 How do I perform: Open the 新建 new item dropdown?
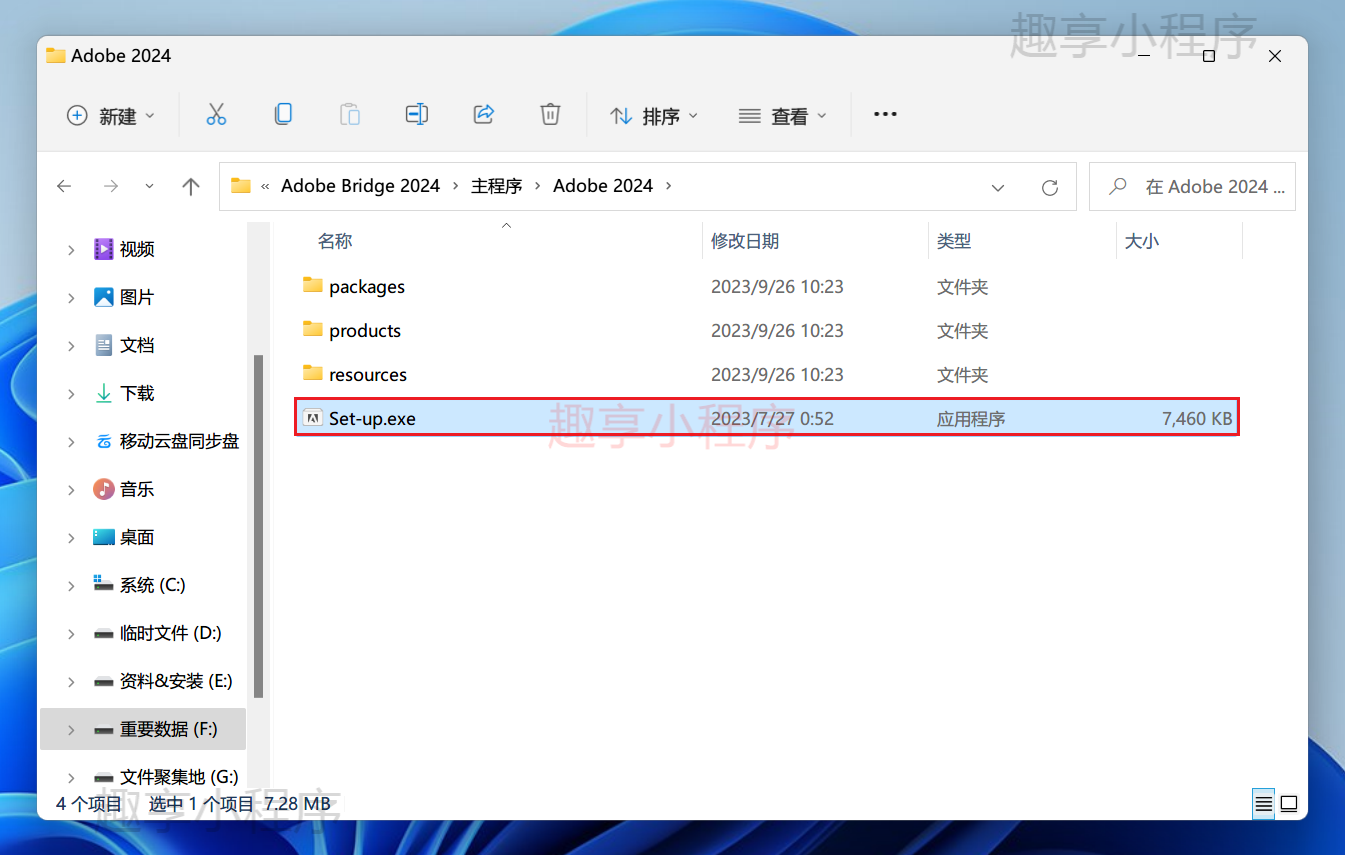coord(111,116)
